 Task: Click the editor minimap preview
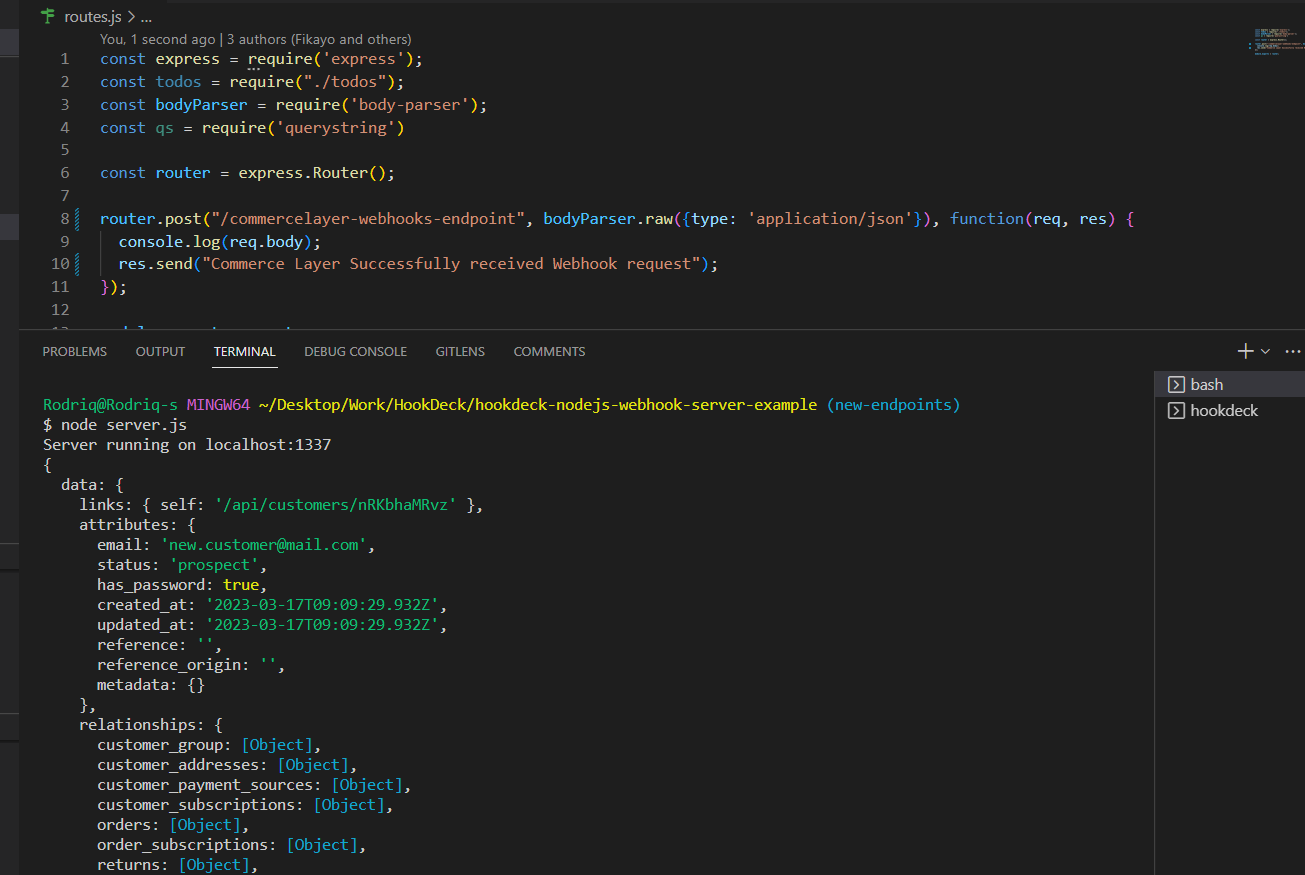coord(1277,40)
